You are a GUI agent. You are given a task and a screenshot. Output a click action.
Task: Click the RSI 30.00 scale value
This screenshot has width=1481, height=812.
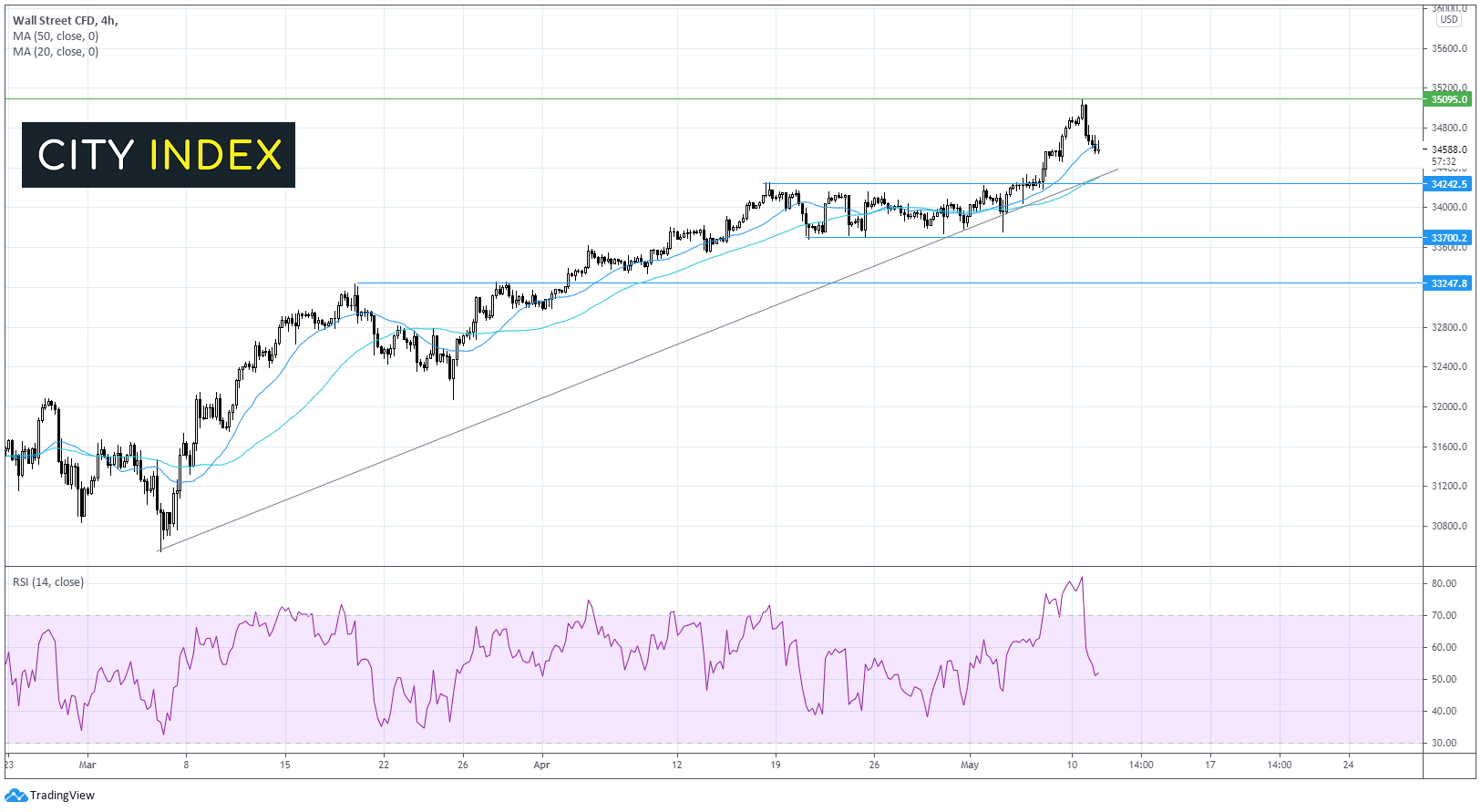[x=1444, y=743]
